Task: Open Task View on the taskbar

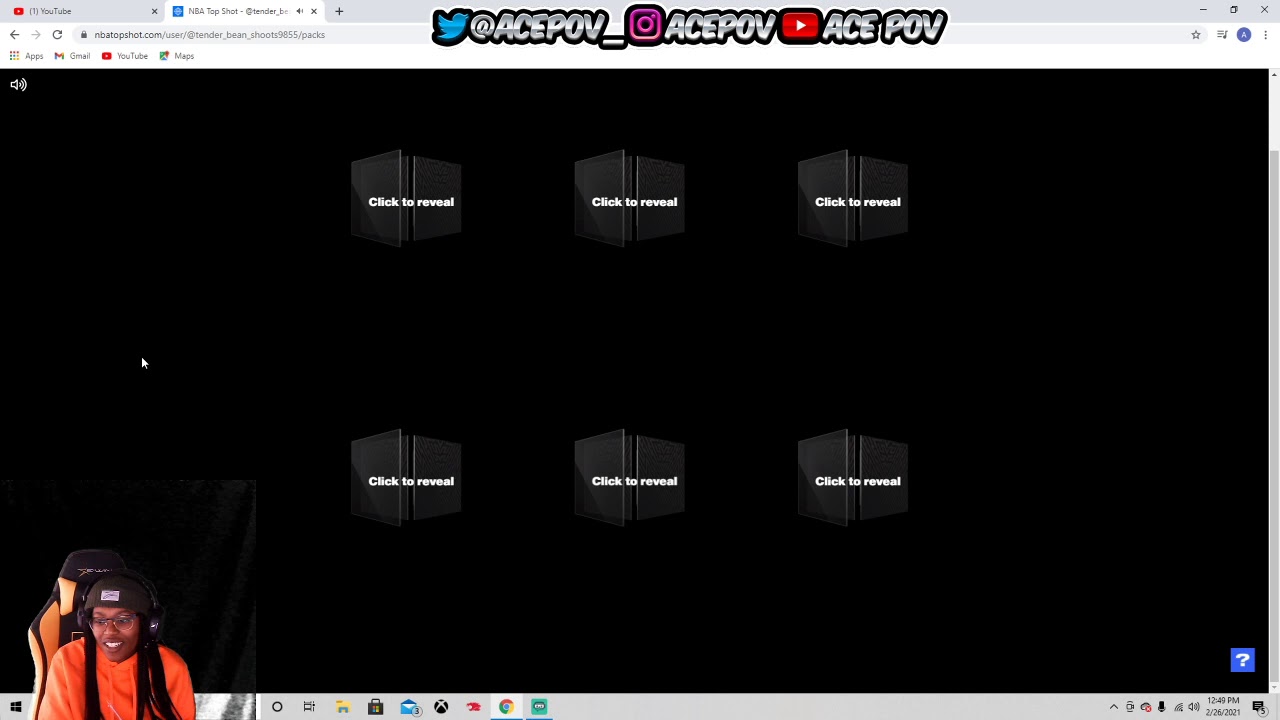Action: click(309, 707)
